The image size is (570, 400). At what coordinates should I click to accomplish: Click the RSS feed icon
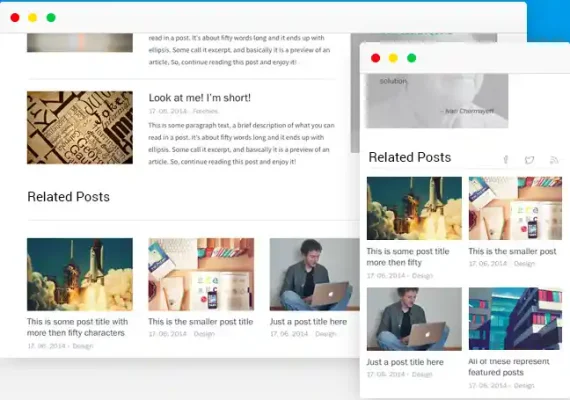pos(554,160)
